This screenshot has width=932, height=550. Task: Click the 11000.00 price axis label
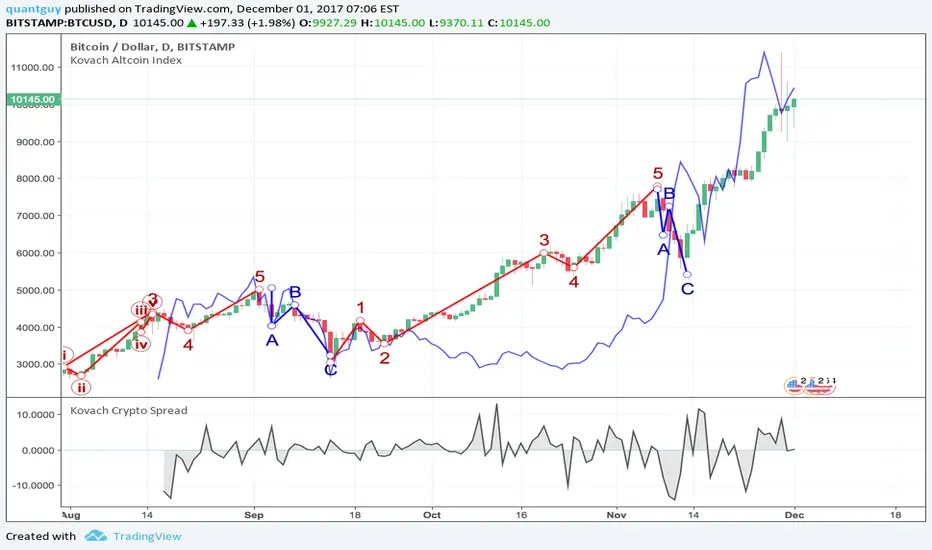coord(33,67)
